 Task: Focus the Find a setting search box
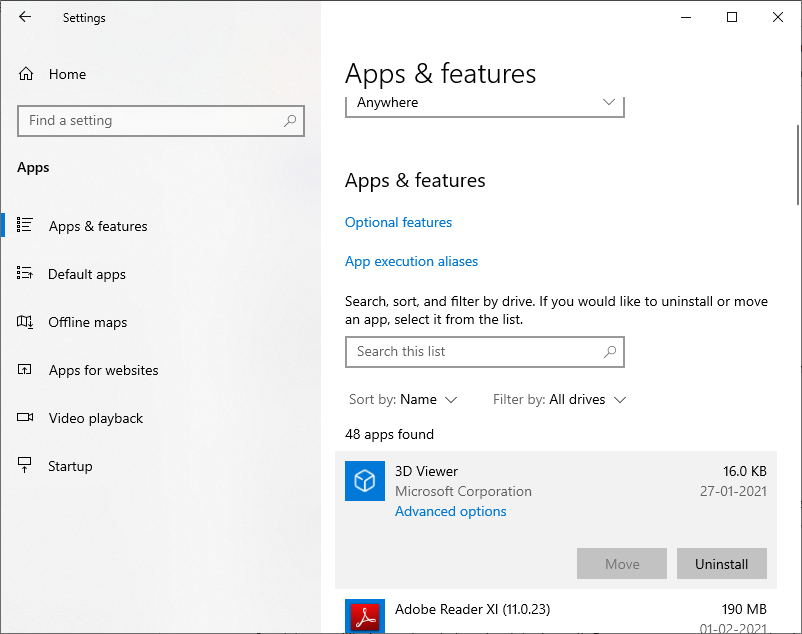point(161,121)
